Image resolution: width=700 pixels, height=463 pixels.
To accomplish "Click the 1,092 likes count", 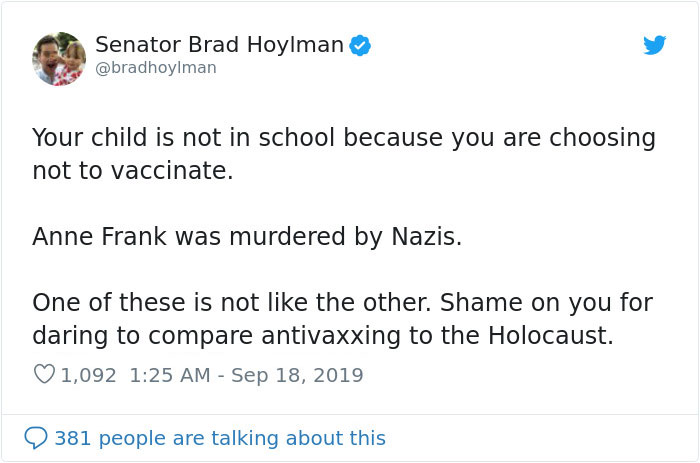I will [x=89, y=376].
